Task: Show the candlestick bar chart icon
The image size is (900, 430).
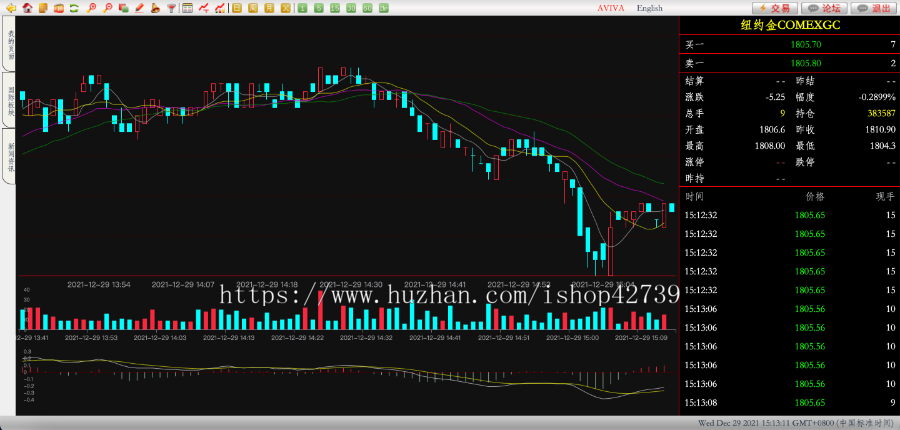Action: pos(219,8)
